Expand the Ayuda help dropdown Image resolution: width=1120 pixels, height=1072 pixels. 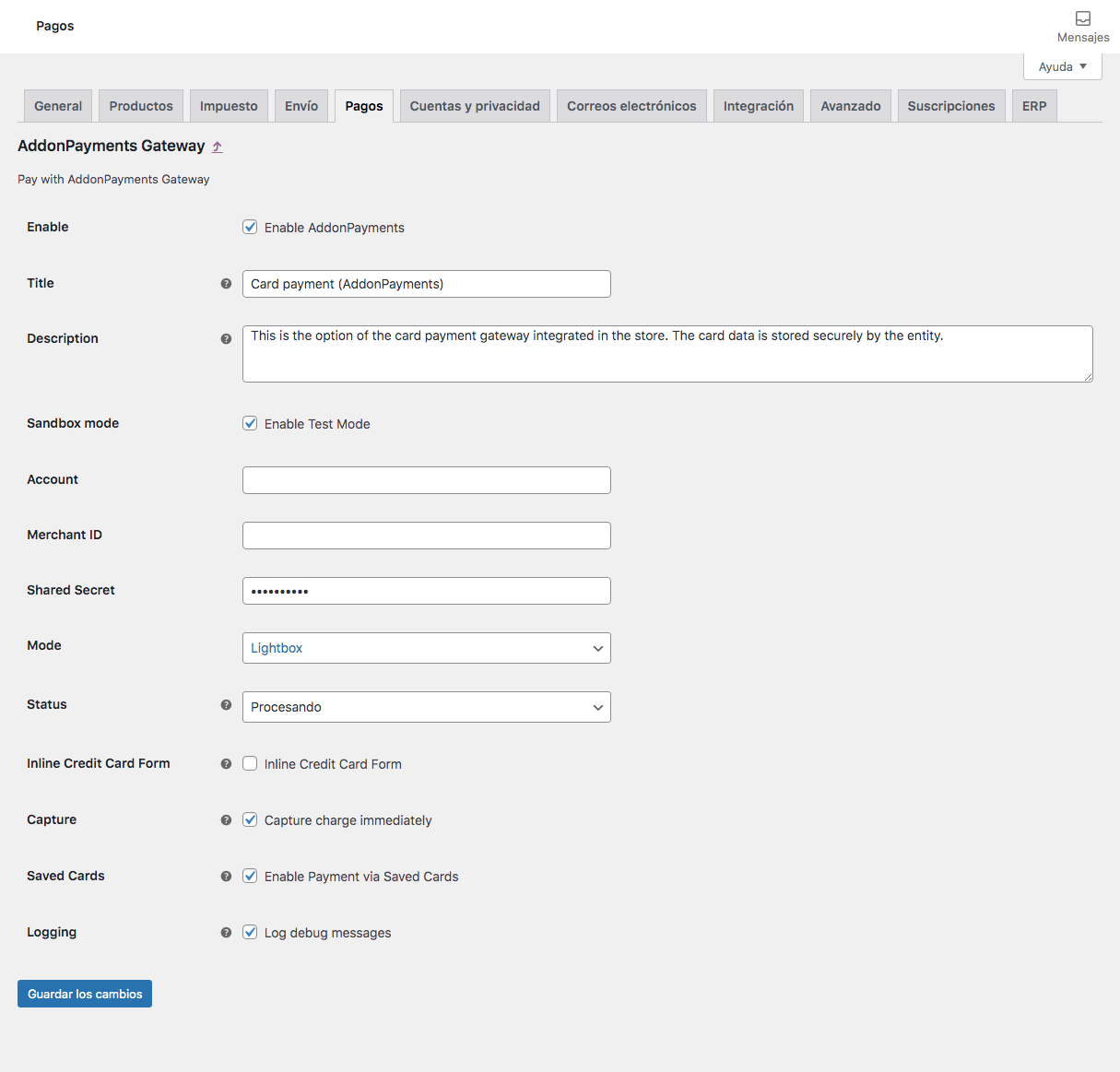[1062, 66]
